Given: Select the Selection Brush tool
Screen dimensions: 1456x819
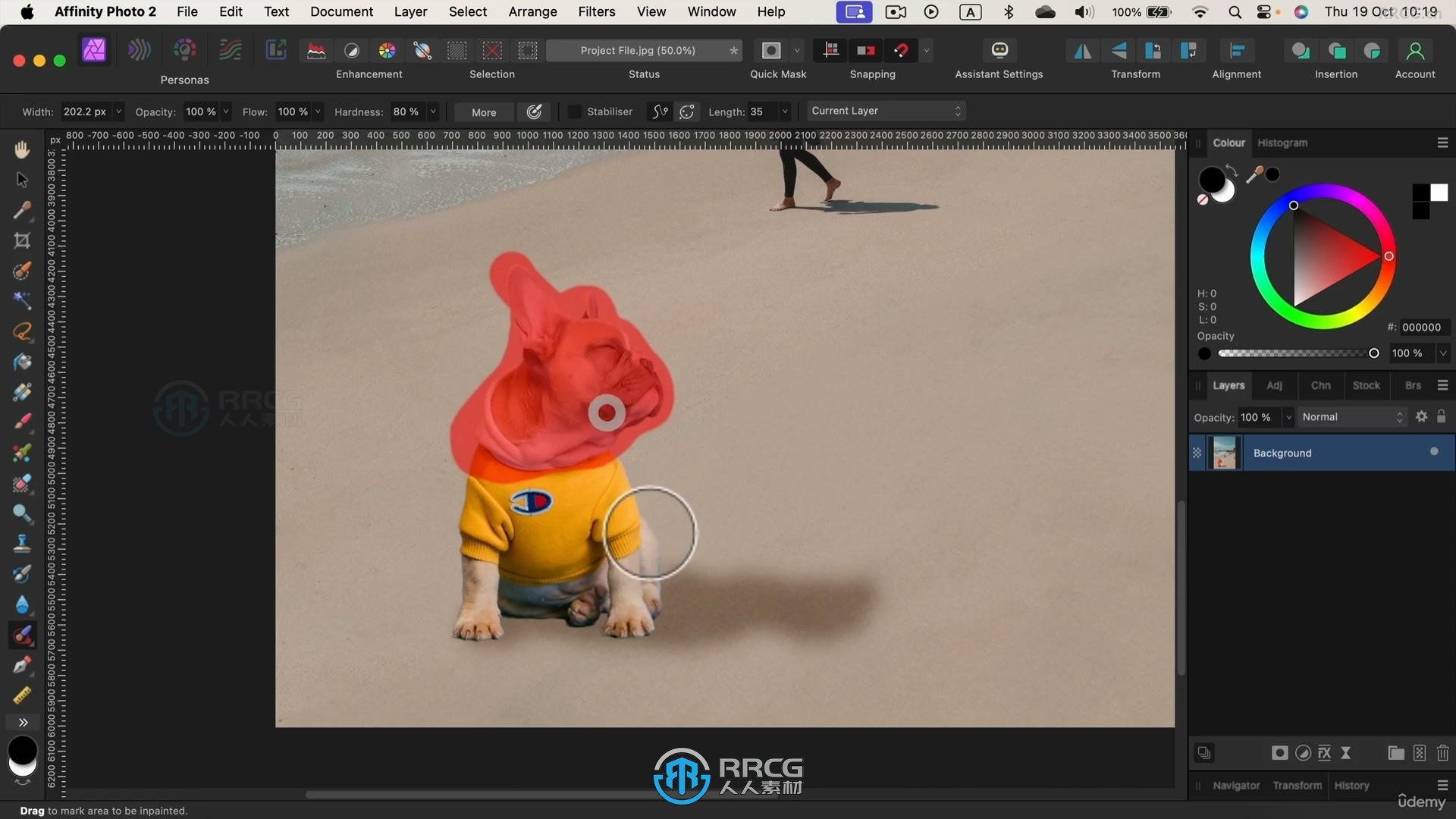Looking at the screenshot, I should click(22, 271).
